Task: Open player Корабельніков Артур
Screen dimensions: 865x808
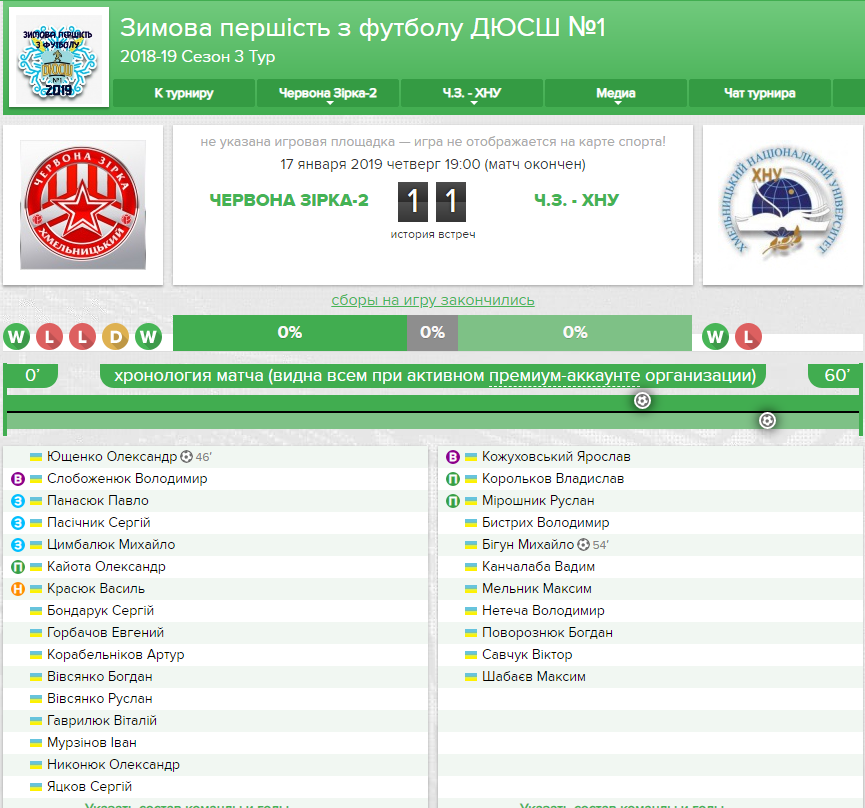Action: click(116, 655)
